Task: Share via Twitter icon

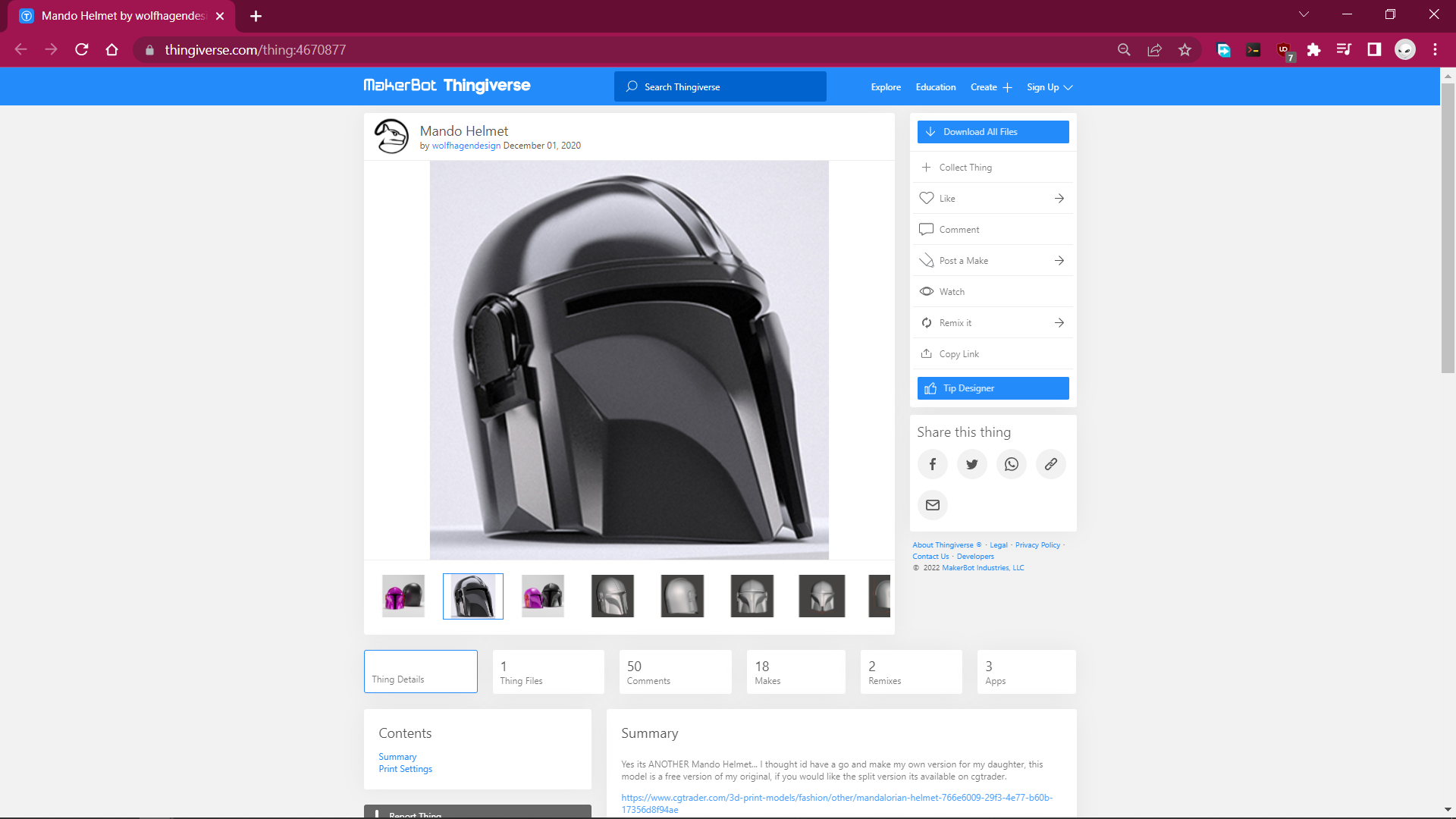Action: pyautogui.click(x=971, y=464)
